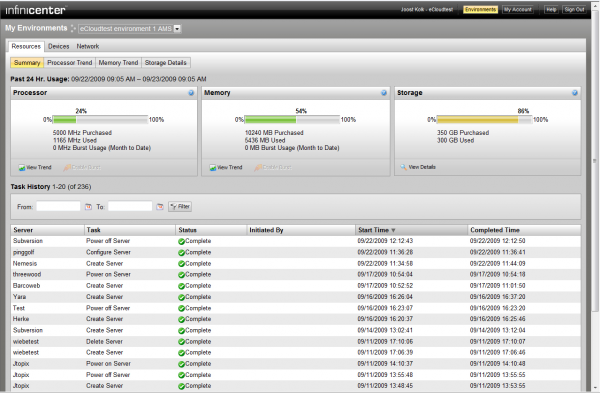The height and width of the screenshot is (393, 600).
Task: Select the Barcoweb server cell
Action: click(x=26, y=286)
